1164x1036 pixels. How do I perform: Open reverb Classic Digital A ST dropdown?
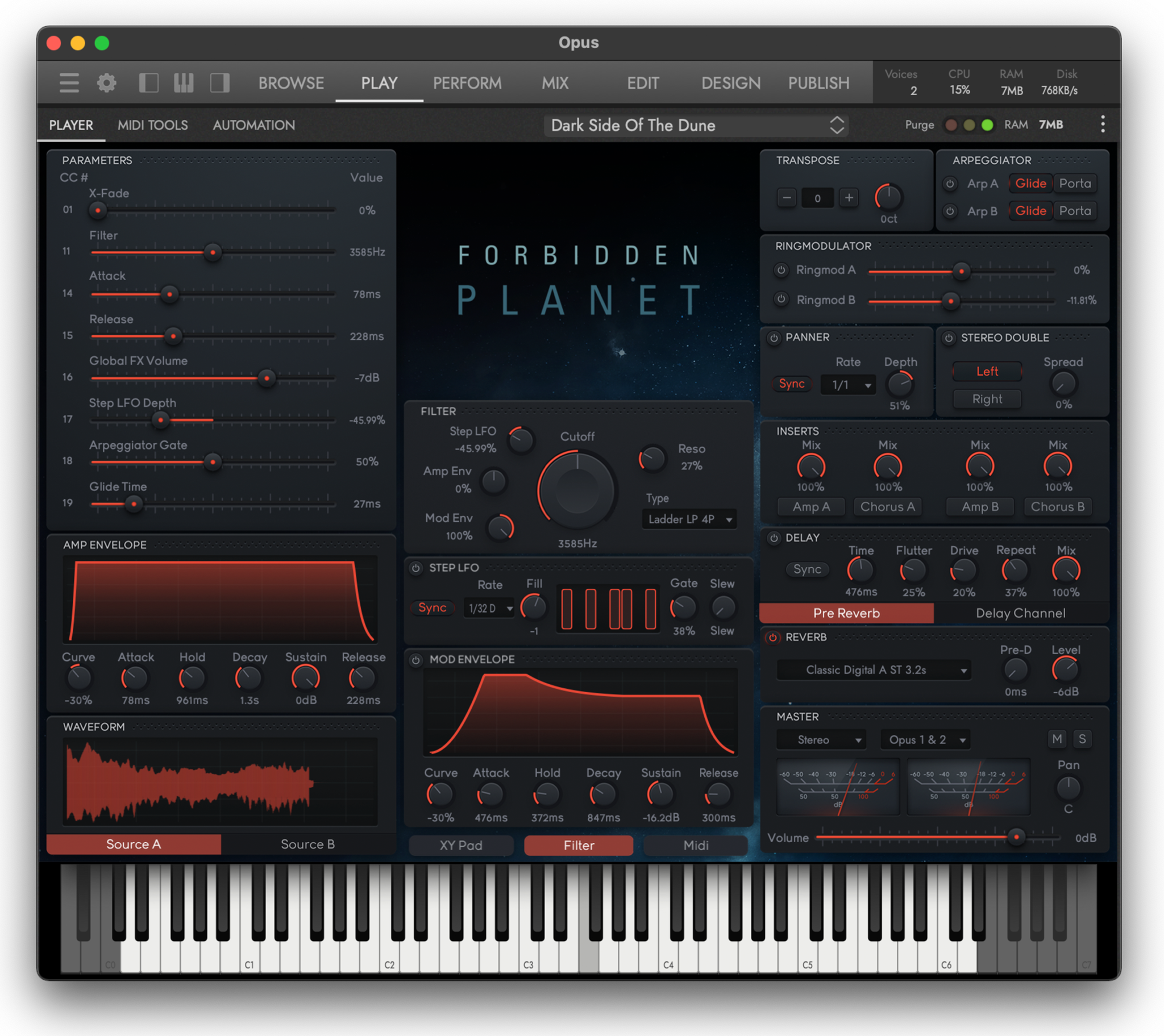(873, 671)
